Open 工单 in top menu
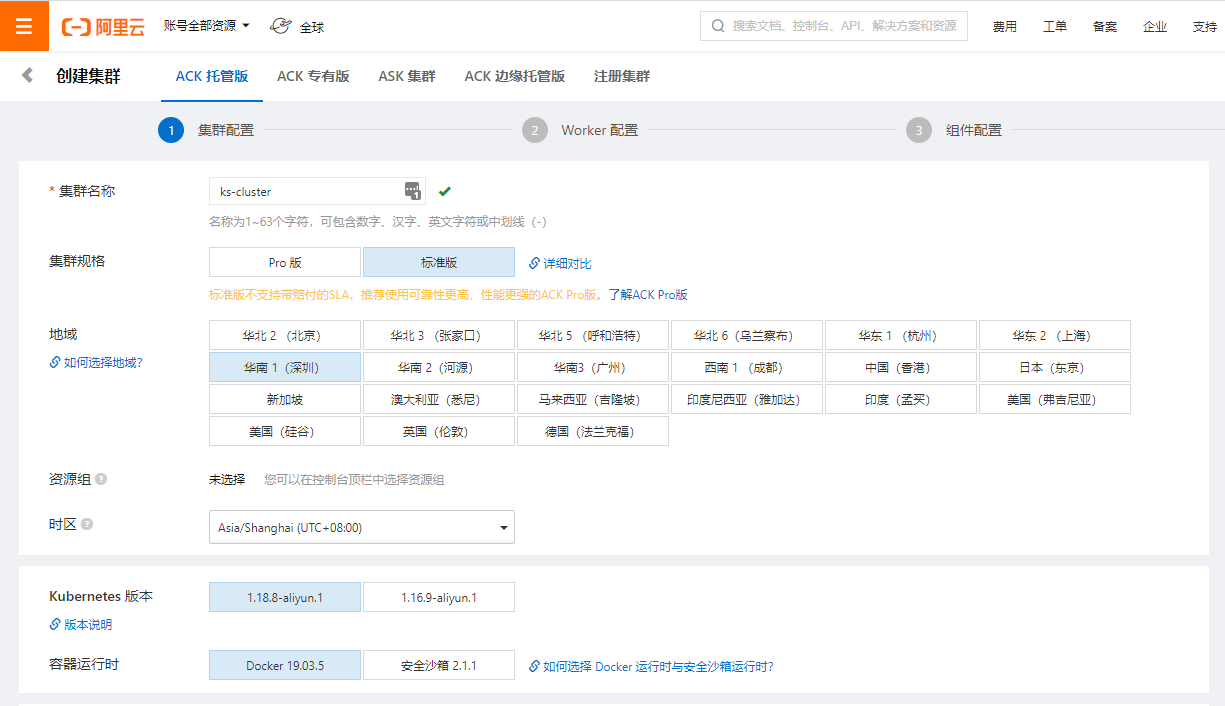 (1055, 27)
